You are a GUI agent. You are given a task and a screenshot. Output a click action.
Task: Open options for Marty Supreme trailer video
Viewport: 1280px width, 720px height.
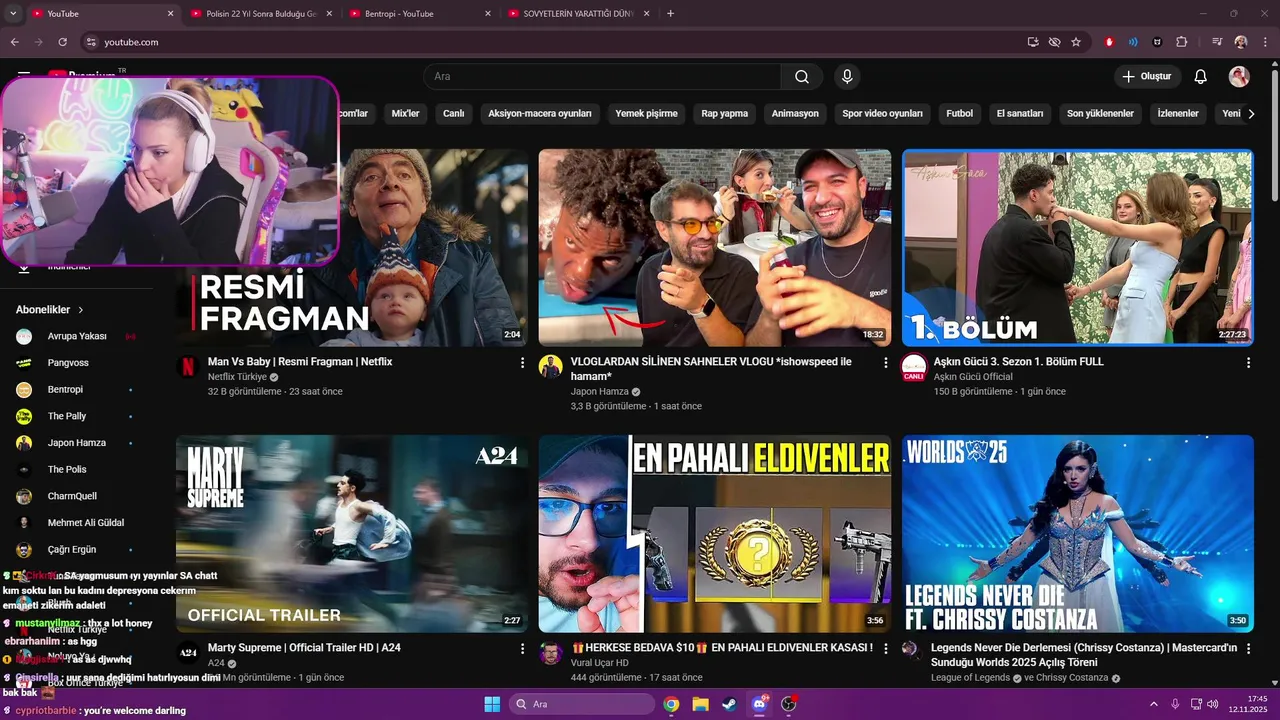point(522,649)
